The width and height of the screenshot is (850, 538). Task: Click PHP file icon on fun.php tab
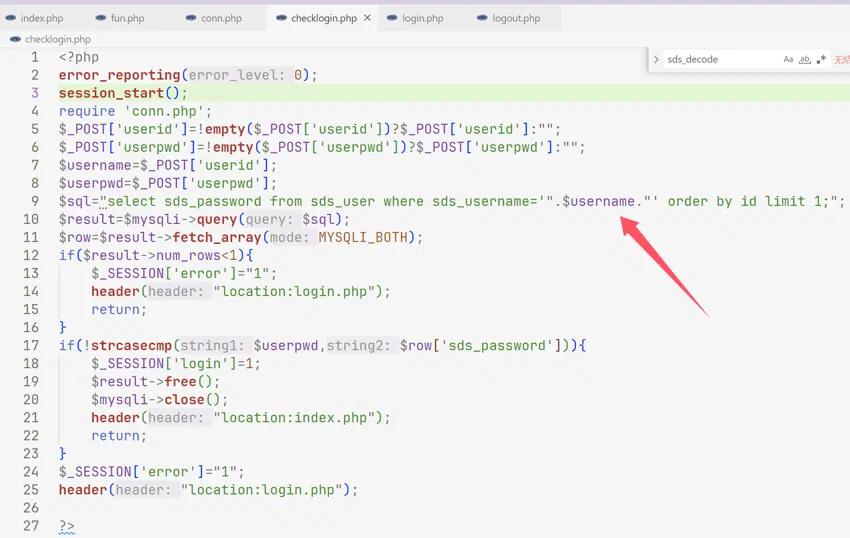coord(101,18)
